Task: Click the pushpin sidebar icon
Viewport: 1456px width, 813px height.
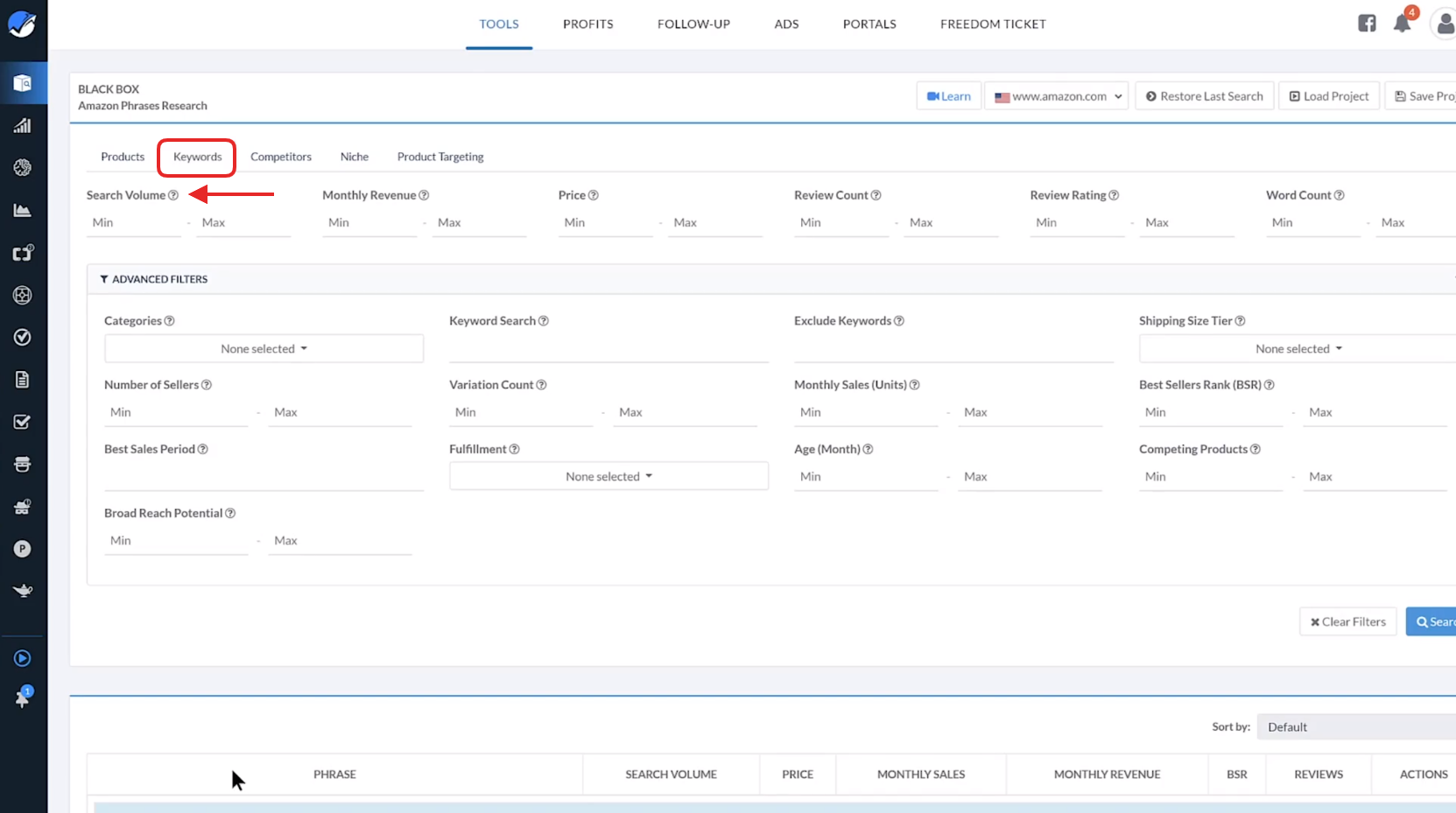Action: click(23, 697)
